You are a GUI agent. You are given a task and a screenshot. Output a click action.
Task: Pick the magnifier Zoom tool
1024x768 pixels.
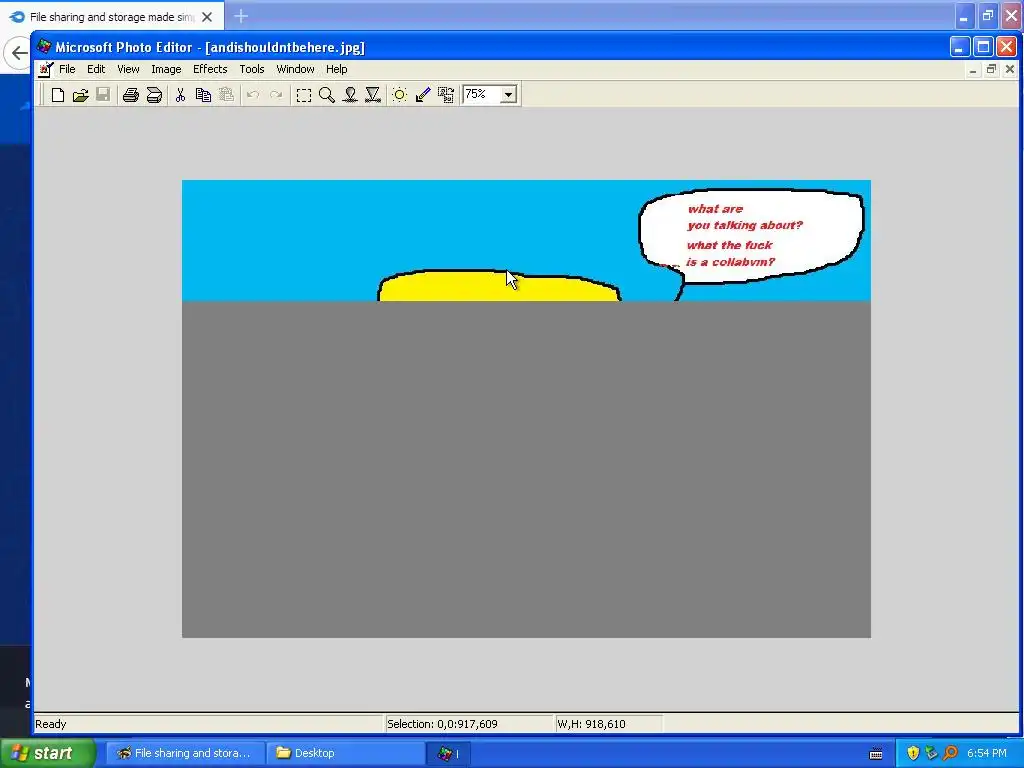[327, 95]
